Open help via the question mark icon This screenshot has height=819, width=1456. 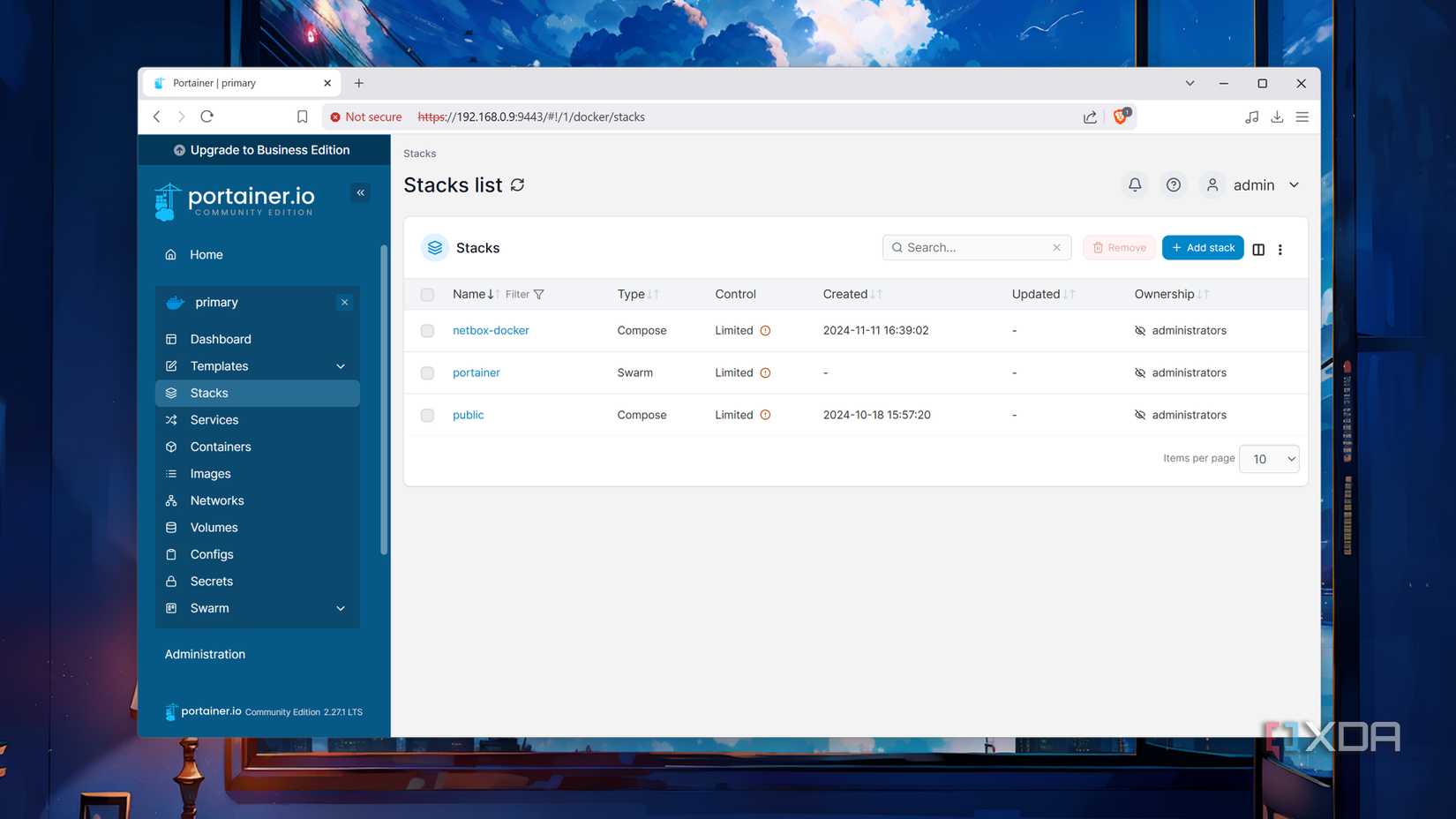pos(1174,184)
